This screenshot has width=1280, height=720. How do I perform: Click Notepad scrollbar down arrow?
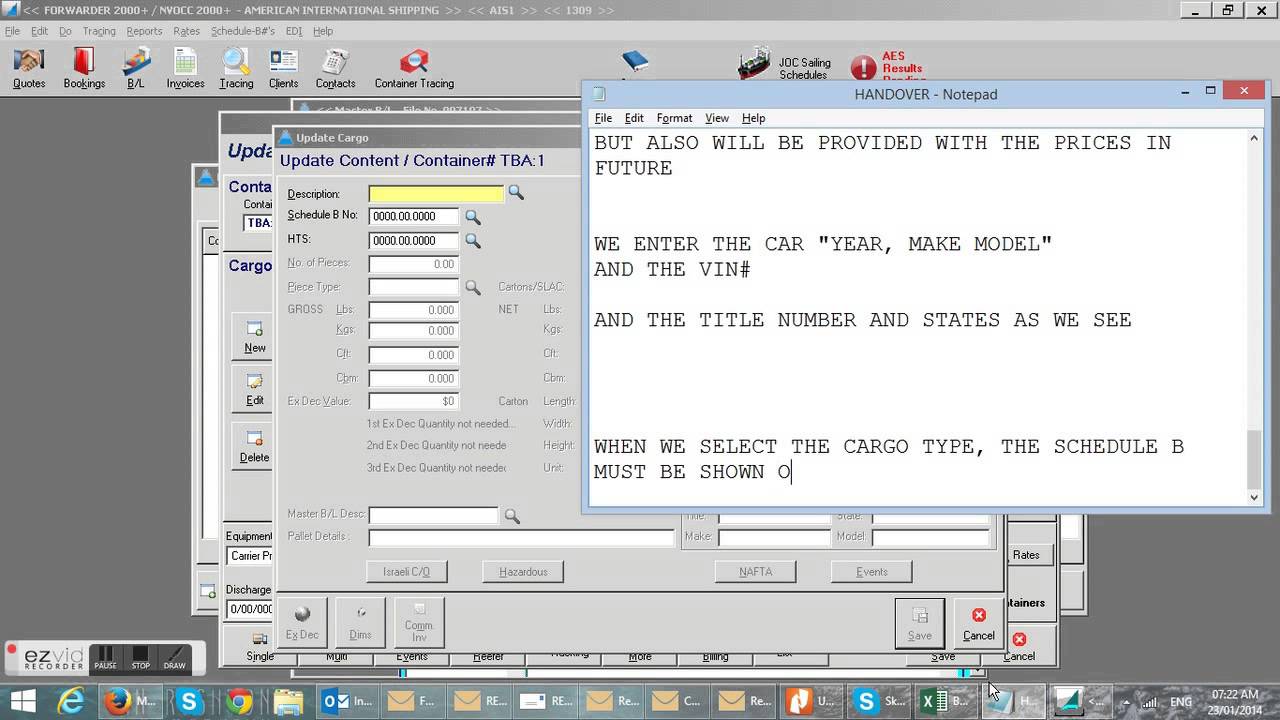(x=1255, y=497)
